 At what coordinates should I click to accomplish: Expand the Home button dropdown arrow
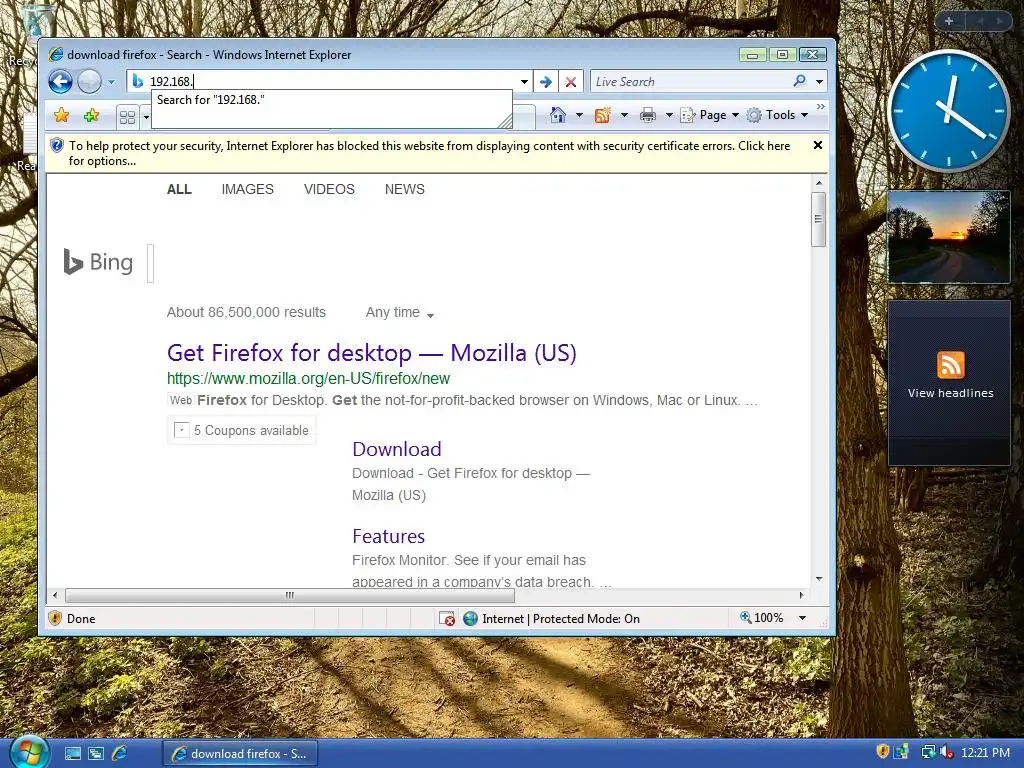tap(579, 116)
